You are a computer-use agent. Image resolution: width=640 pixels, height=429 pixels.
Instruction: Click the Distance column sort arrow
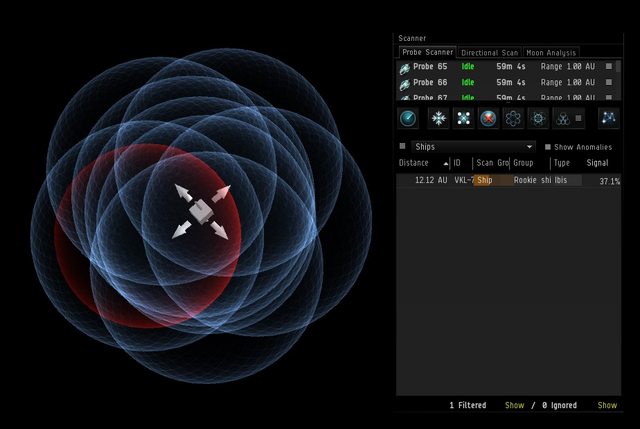pyautogui.click(x=446, y=164)
